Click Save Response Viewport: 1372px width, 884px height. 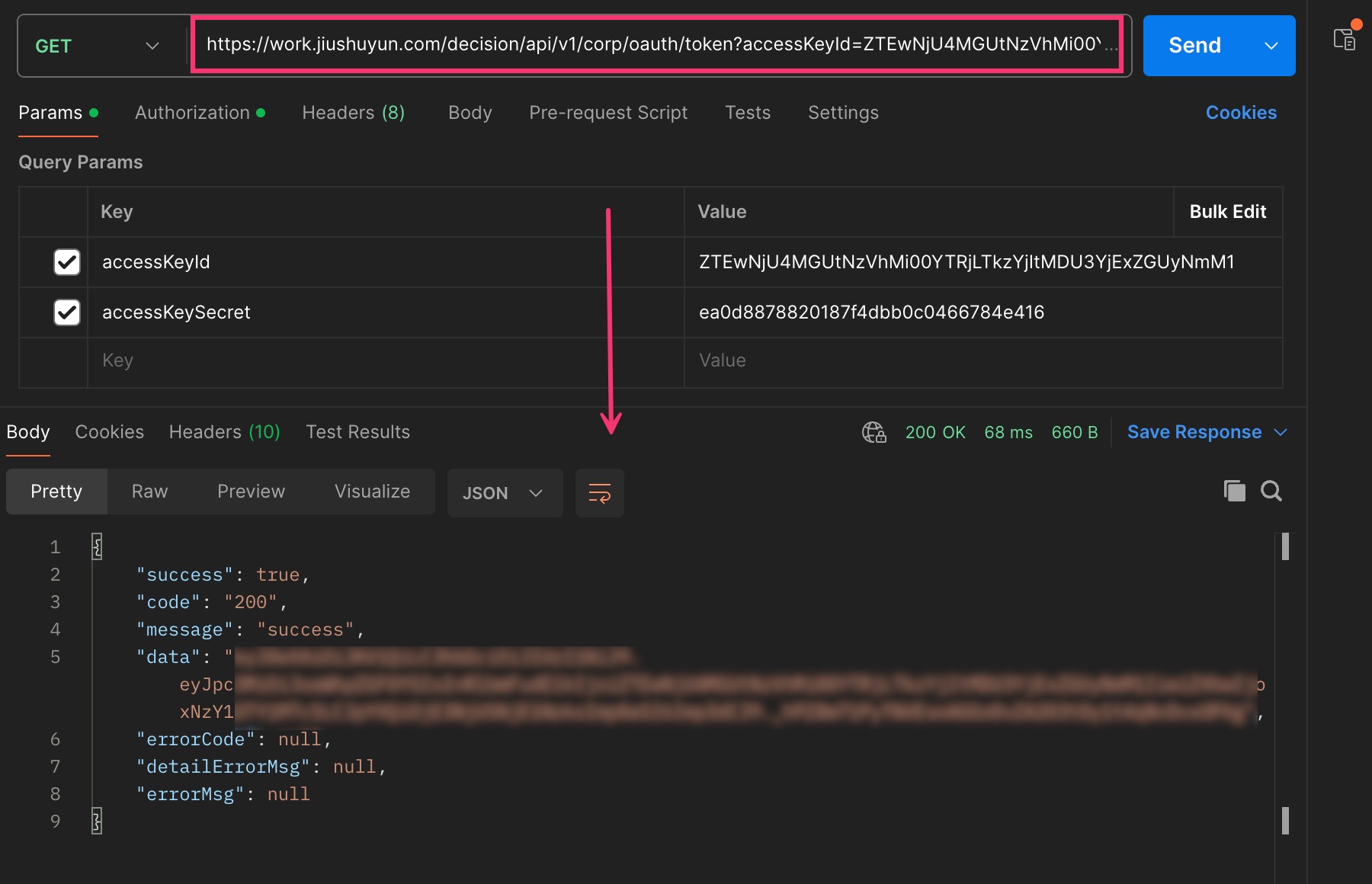click(1194, 432)
